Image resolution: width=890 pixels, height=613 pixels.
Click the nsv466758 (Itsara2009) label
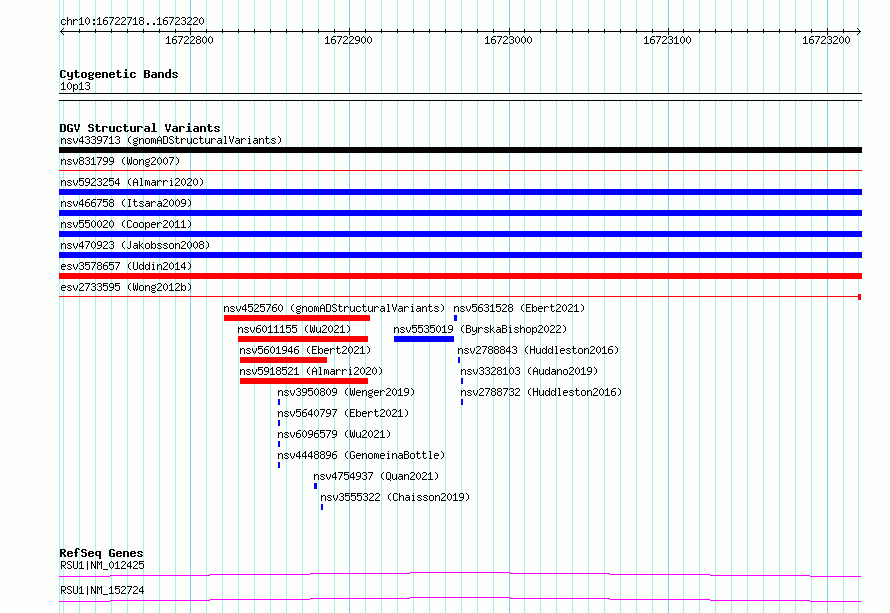tap(126, 203)
